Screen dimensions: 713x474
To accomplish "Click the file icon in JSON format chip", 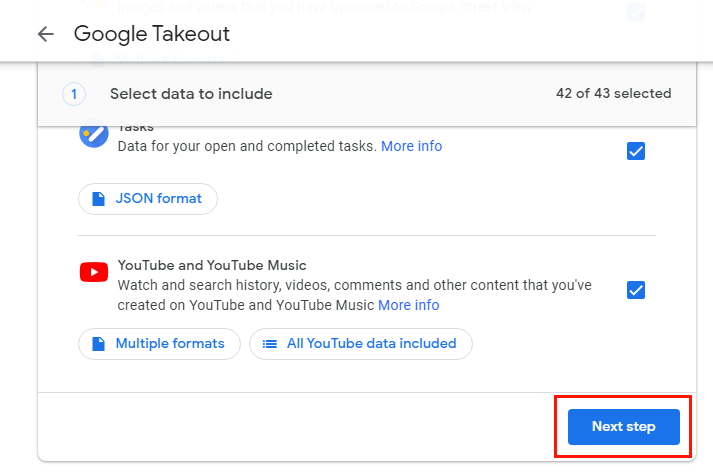I will click(x=98, y=199).
